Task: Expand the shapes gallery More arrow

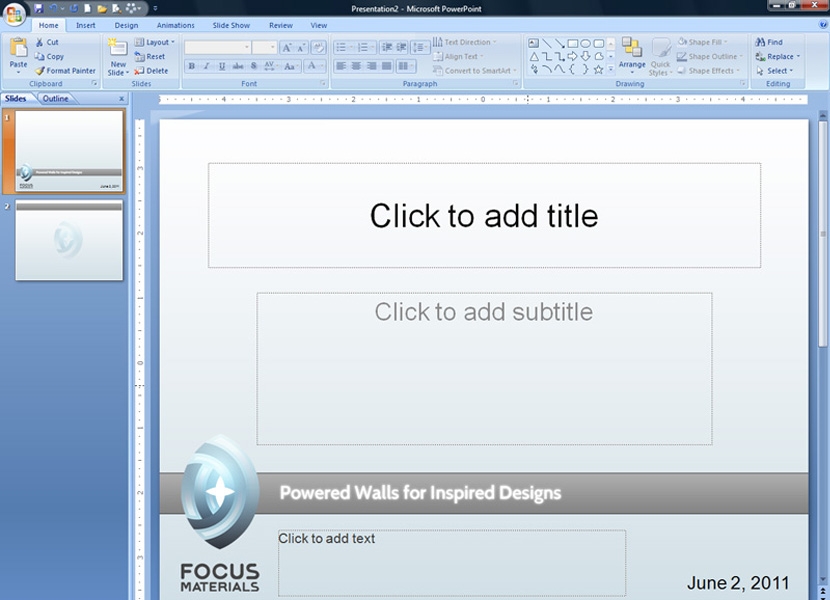Action: (x=611, y=69)
